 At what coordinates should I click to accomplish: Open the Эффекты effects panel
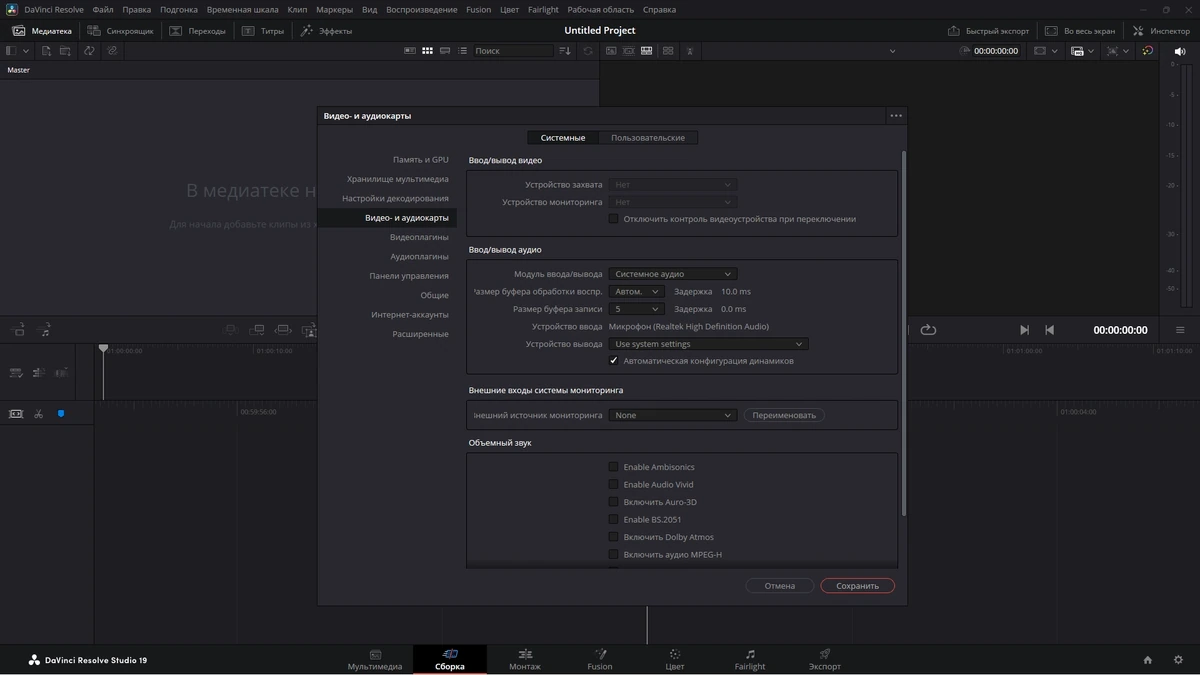tap(326, 31)
